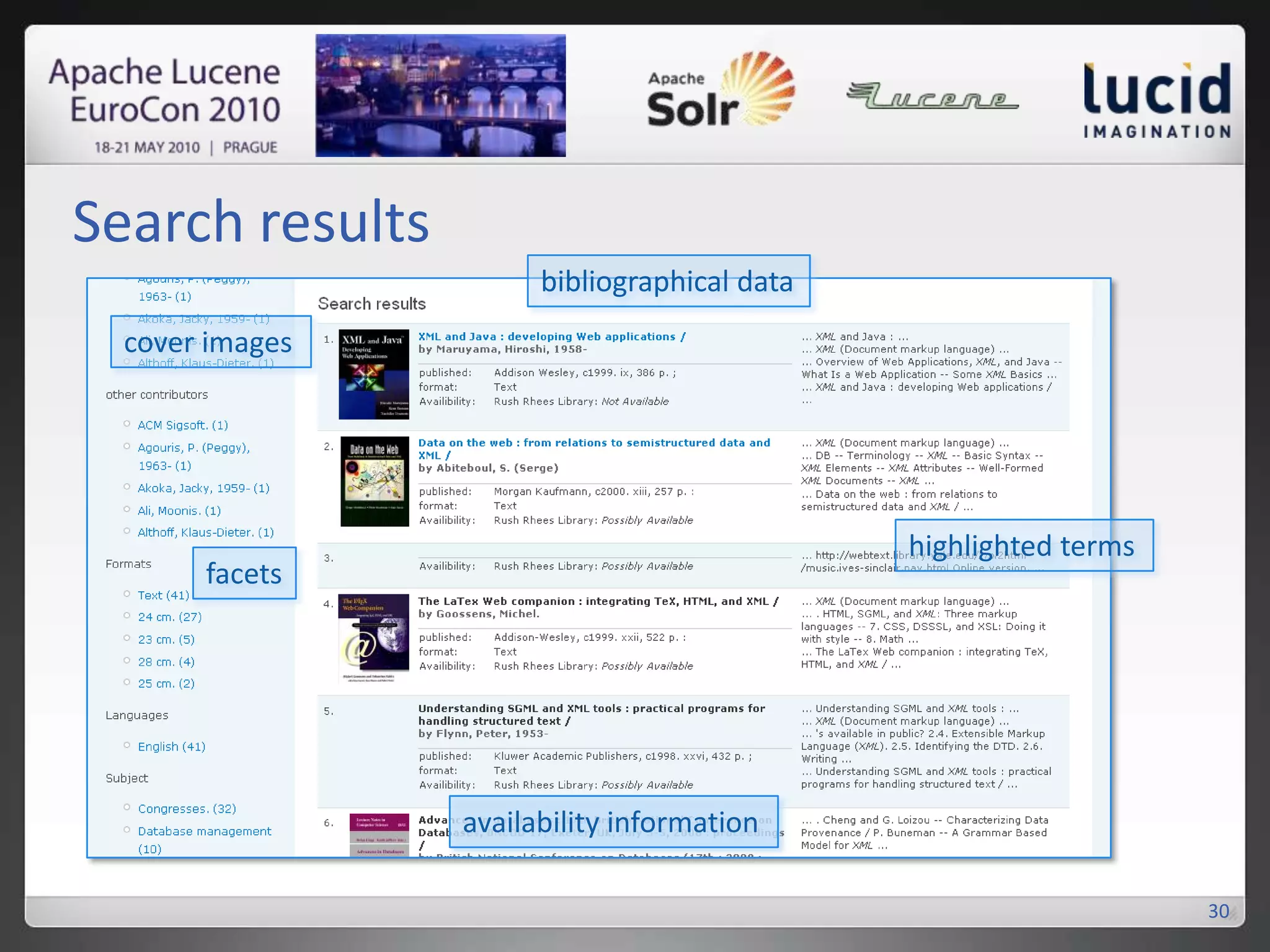Click 'Addison-Wesley, c1999. xxii, 522 p.' text
This screenshot has width=1270, height=952.
pyautogui.click(x=590, y=637)
